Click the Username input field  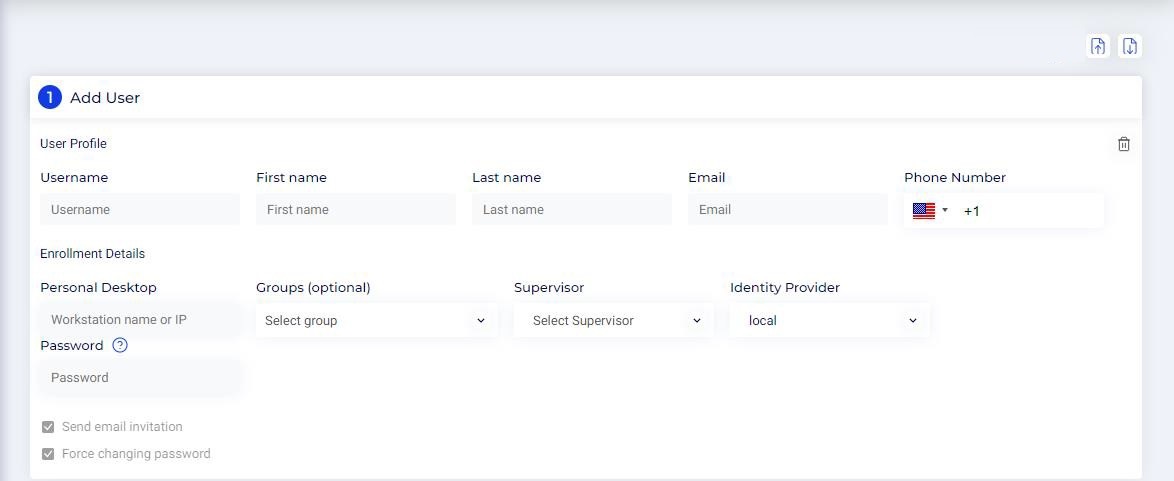point(140,210)
